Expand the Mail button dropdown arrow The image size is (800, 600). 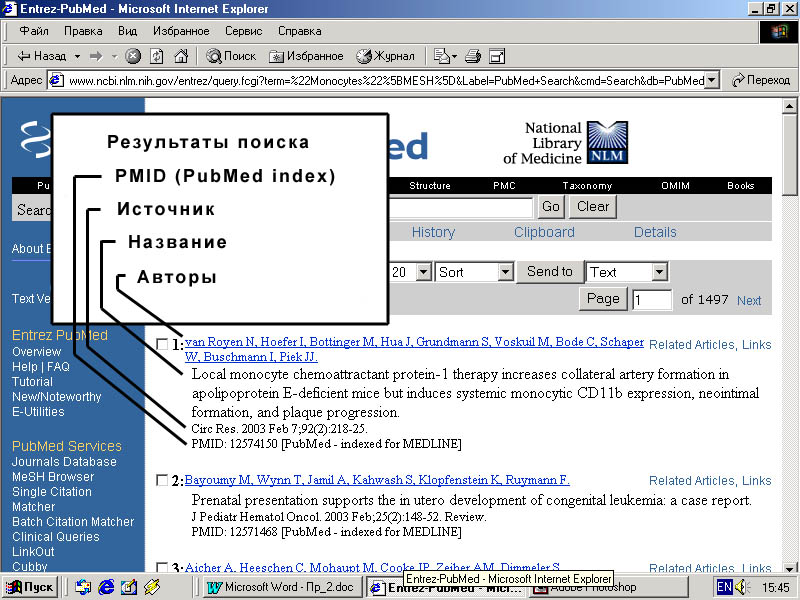(x=454, y=56)
